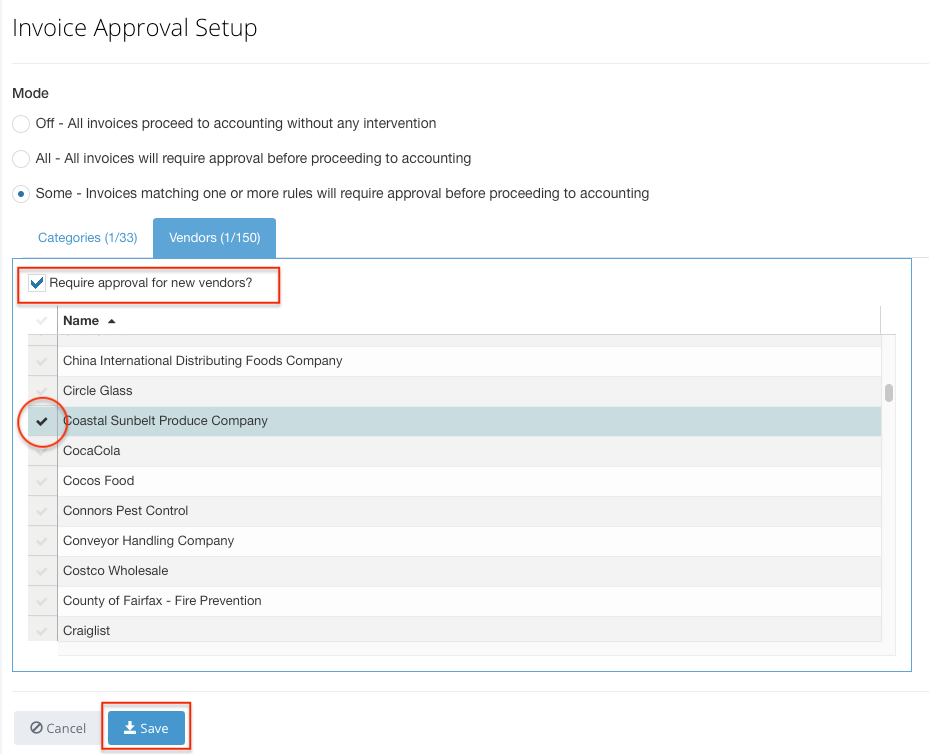Click the checkmark icon beside Coastal Sunbelt Produce
The height and width of the screenshot is (754, 929).
point(41,421)
